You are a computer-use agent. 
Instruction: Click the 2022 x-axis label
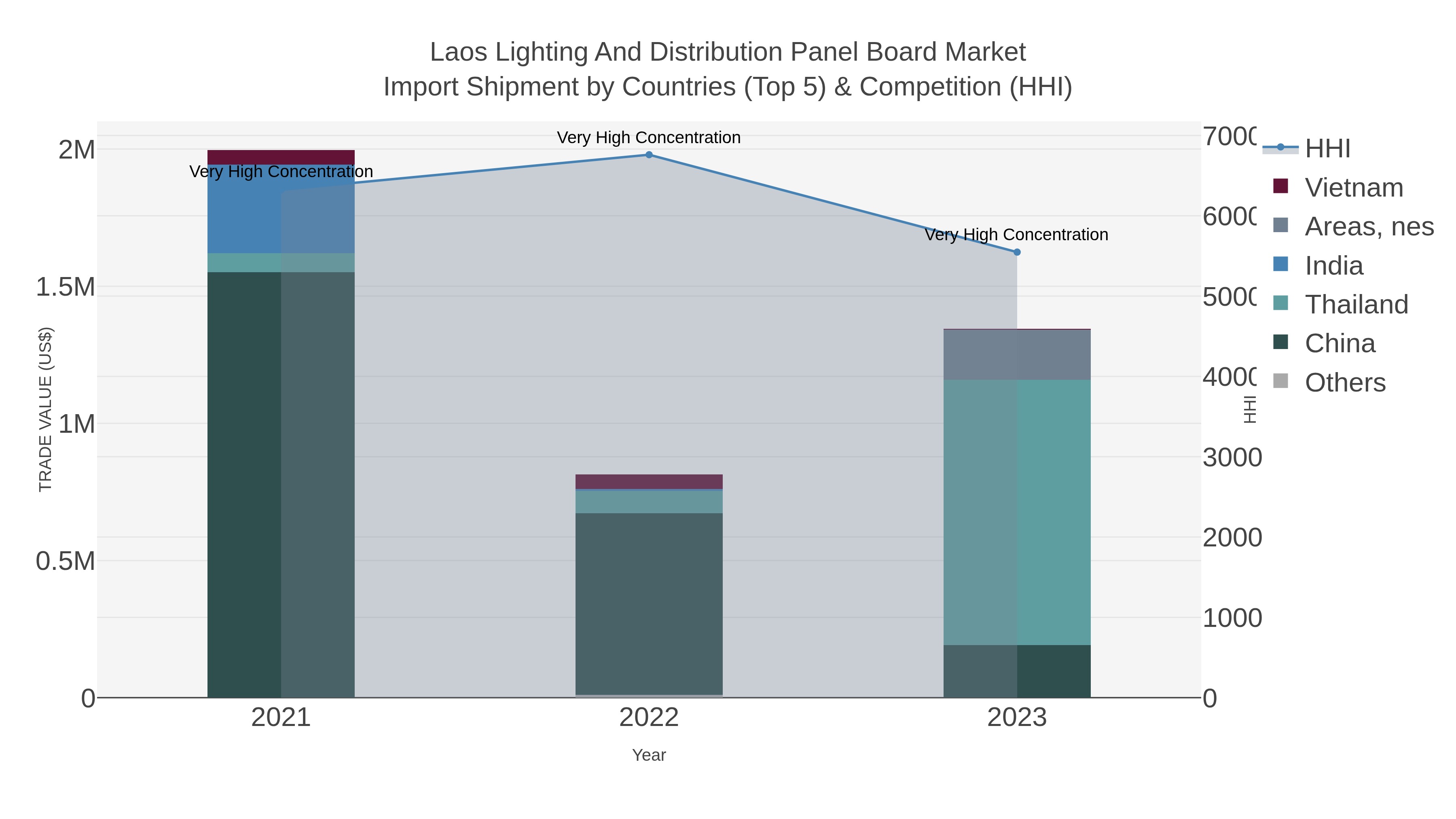click(x=649, y=718)
